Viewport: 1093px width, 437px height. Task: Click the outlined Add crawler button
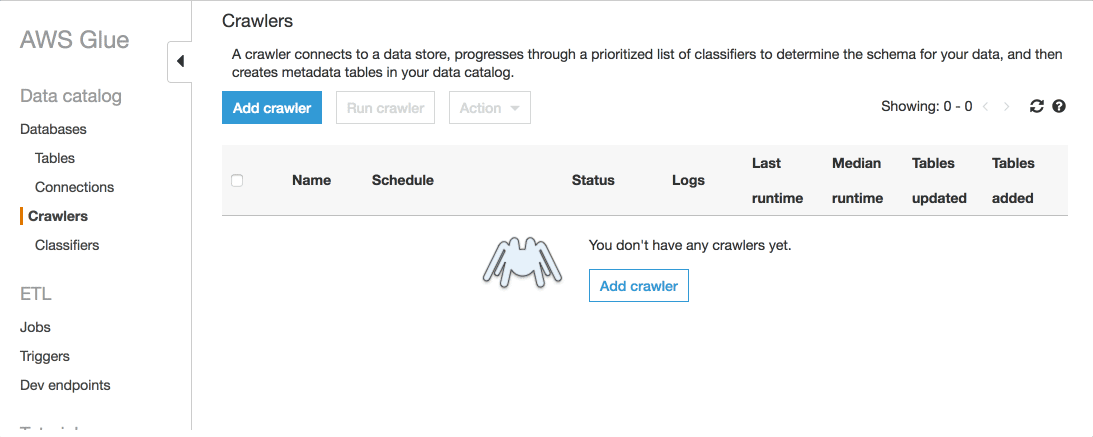point(638,286)
